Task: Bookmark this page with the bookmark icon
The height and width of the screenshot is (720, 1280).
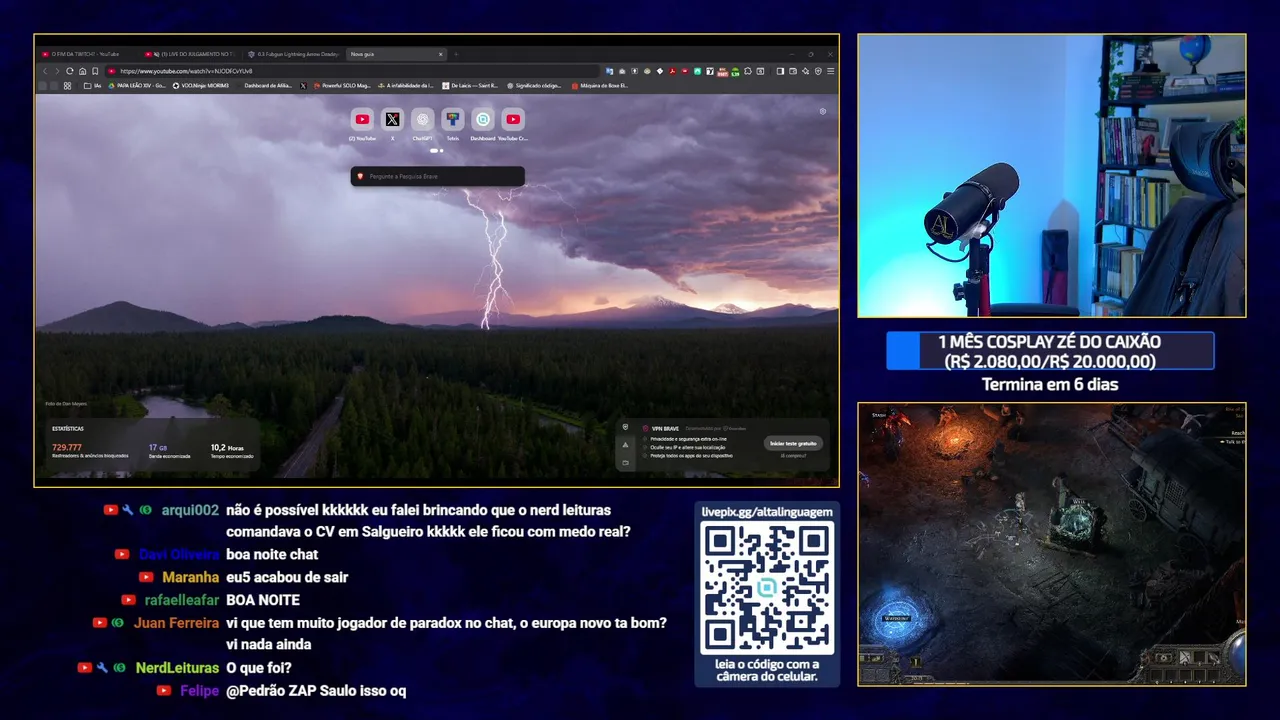Action: click(95, 71)
